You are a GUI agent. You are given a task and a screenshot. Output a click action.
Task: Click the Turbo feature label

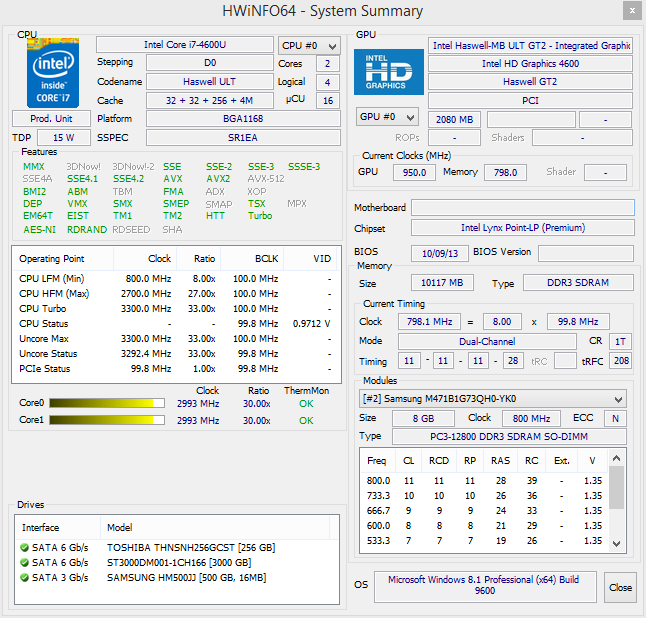point(260,215)
